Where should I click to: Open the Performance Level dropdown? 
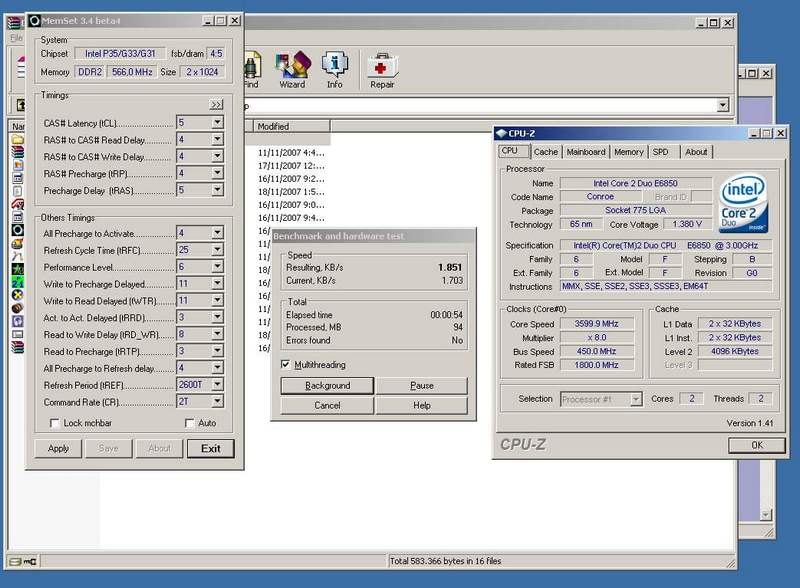coord(217,266)
